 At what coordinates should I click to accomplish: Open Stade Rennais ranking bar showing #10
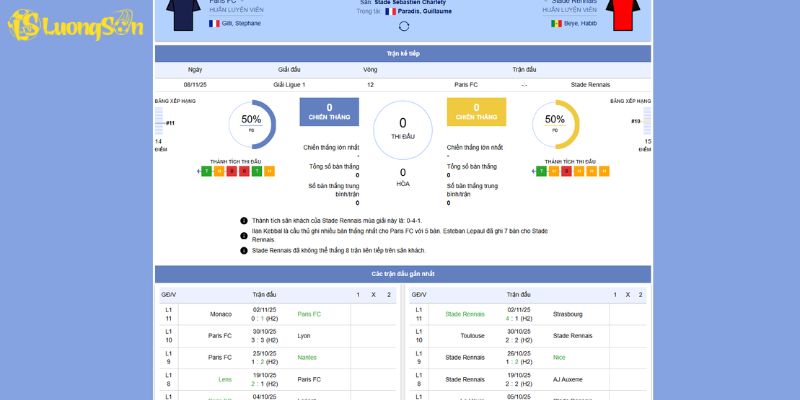(645, 121)
